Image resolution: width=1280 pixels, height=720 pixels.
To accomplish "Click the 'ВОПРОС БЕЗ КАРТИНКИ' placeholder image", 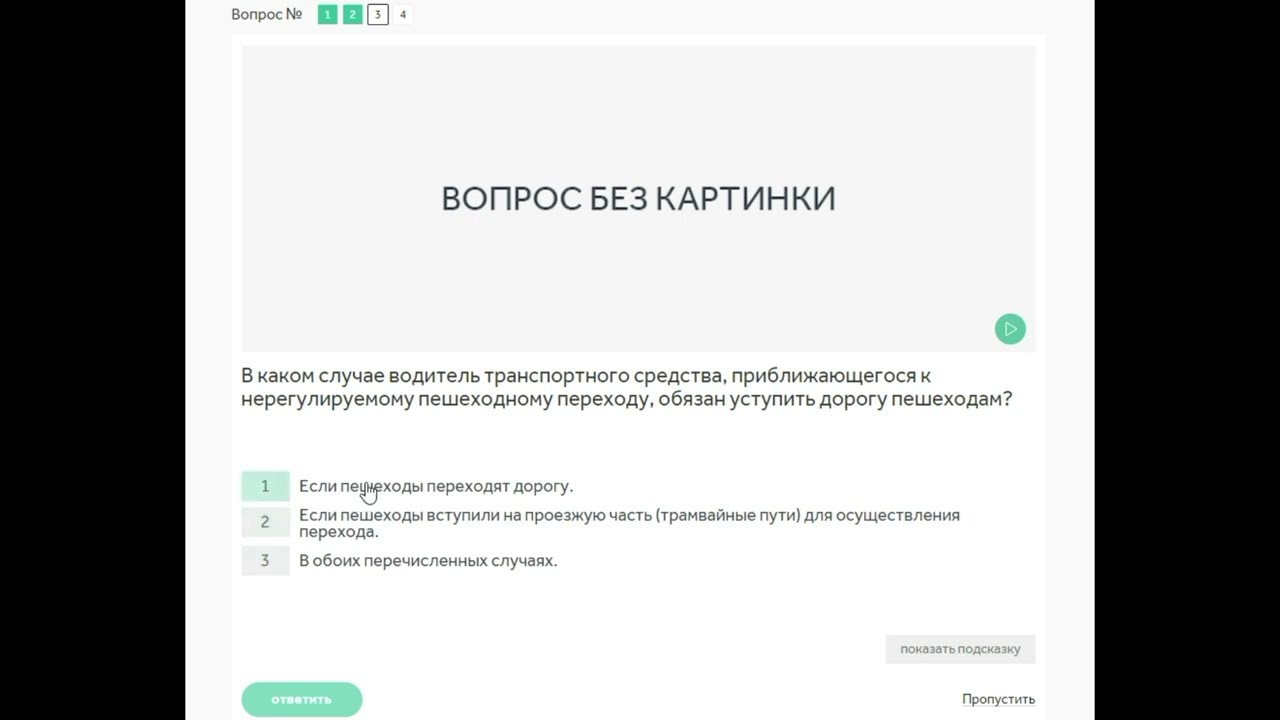I will pyautogui.click(x=638, y=198).
